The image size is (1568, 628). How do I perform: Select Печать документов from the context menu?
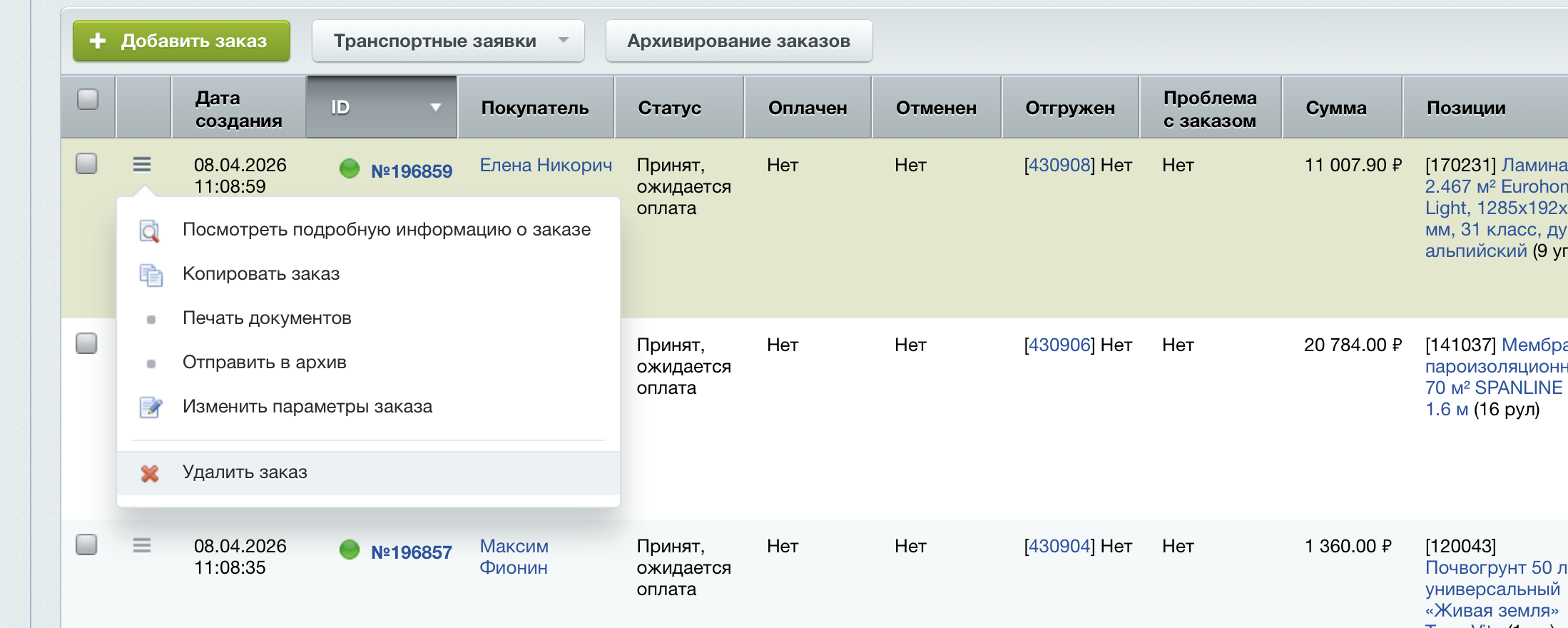267,318
